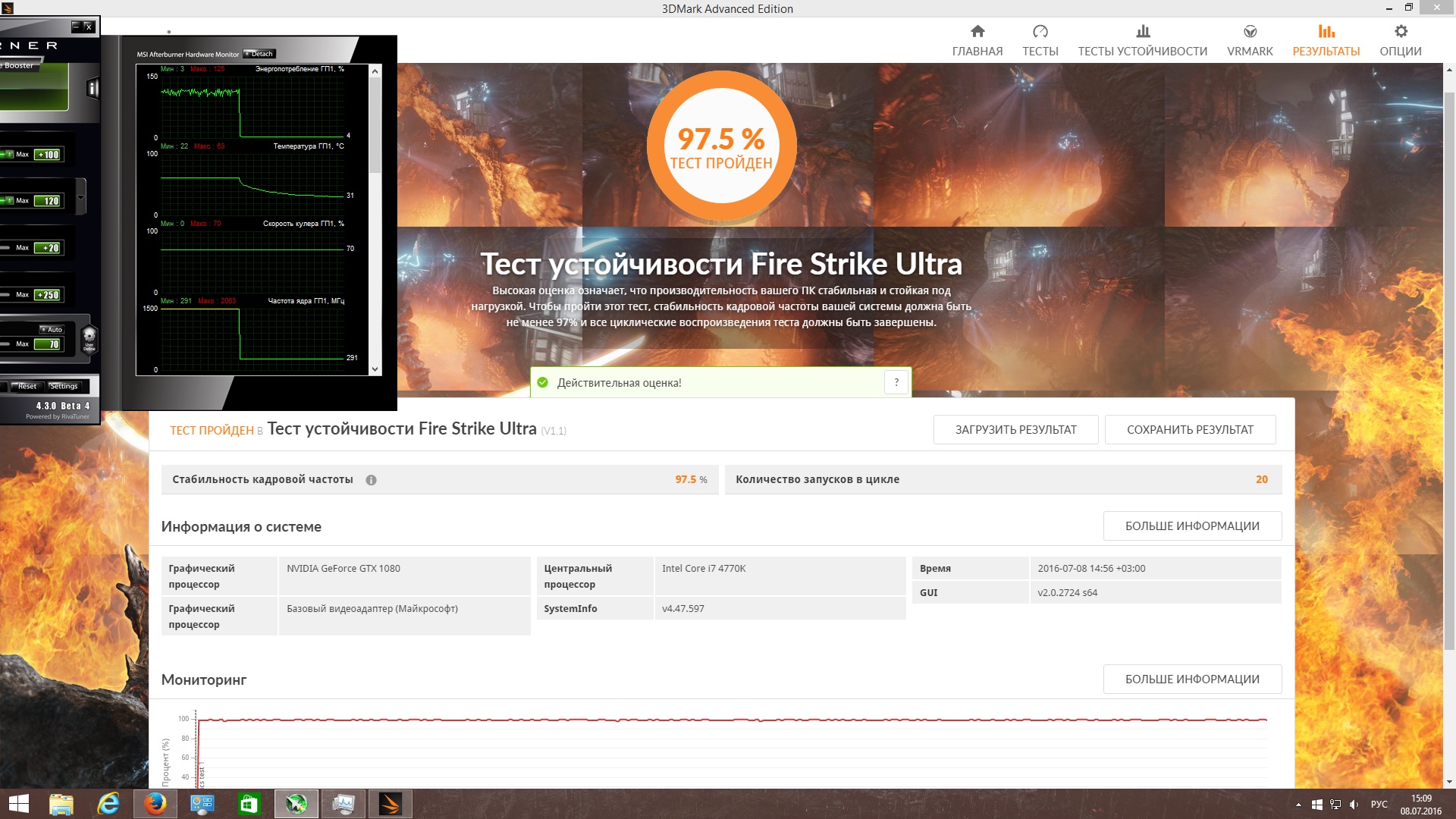Click the Afterburner Reset button
This screenshot has width=1456, height=819.
(x=27, y=387)
